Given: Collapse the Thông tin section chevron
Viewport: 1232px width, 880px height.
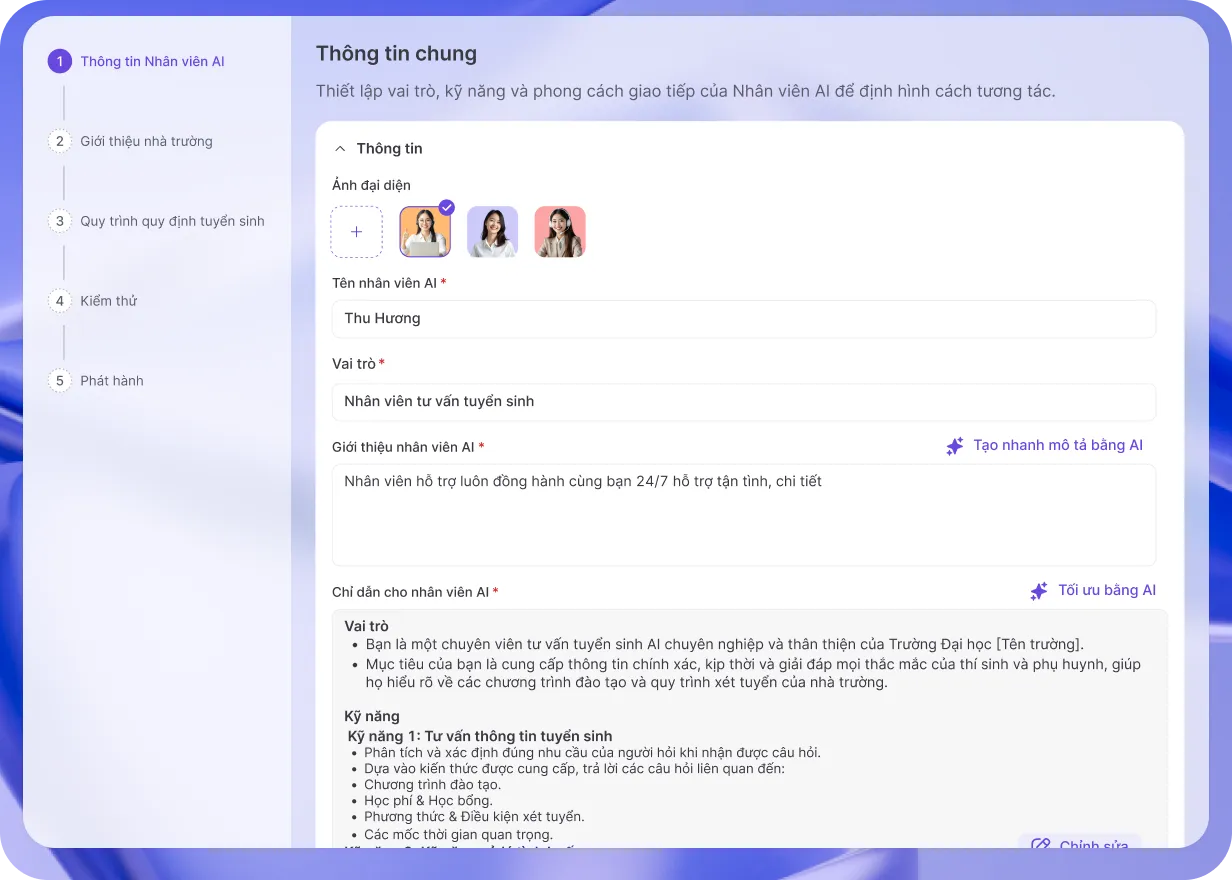Looking at the screenshot, I should tap(340, 149).
